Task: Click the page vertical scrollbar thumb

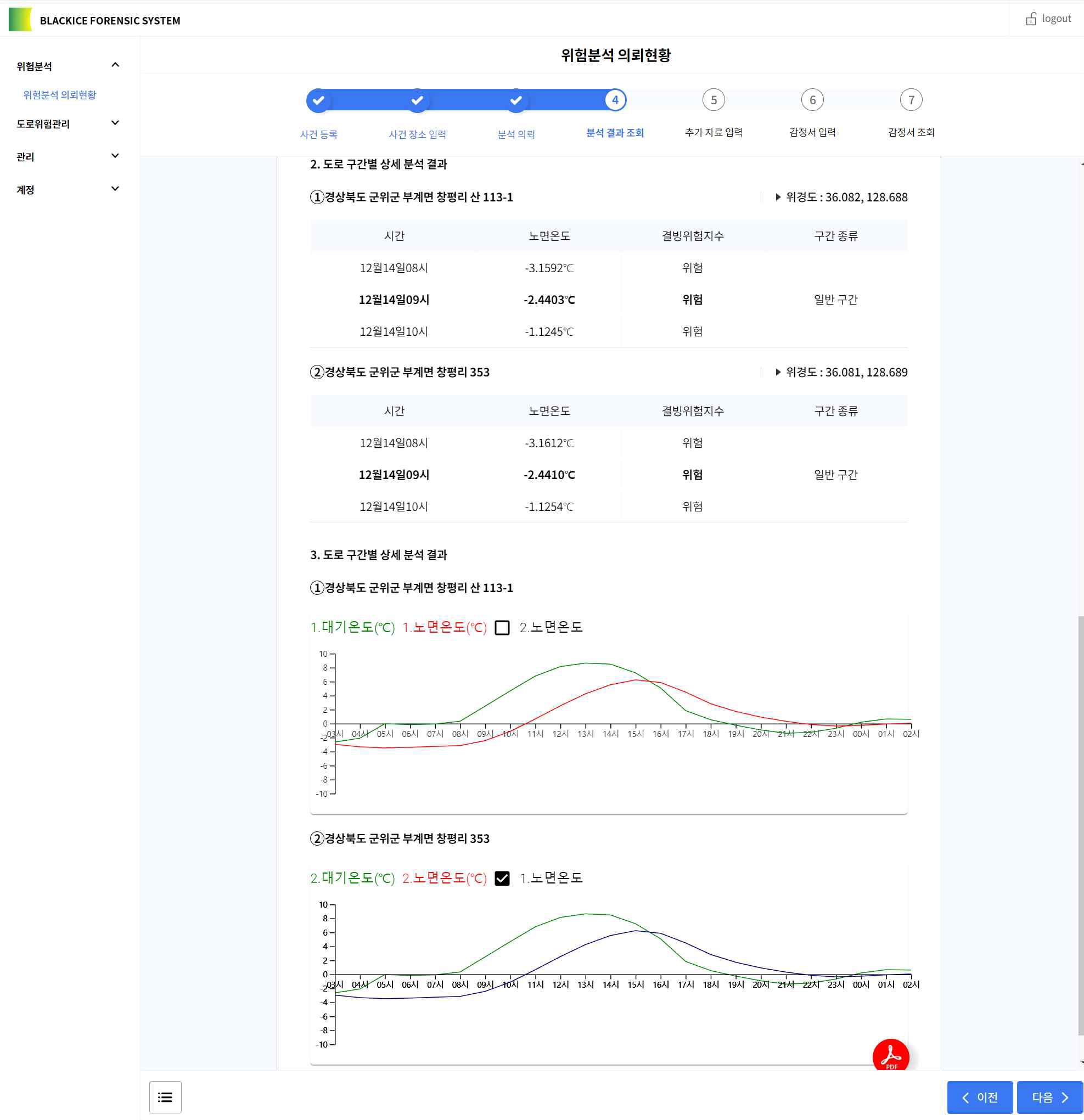Action: coord(1080,825)
